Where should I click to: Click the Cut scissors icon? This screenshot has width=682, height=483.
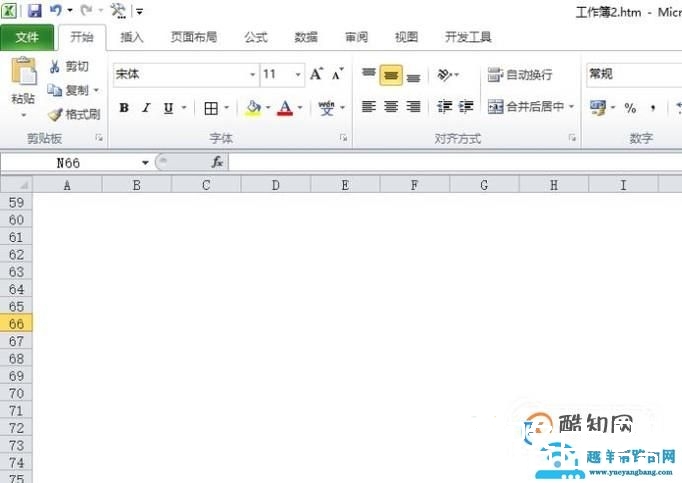[54, 66]
